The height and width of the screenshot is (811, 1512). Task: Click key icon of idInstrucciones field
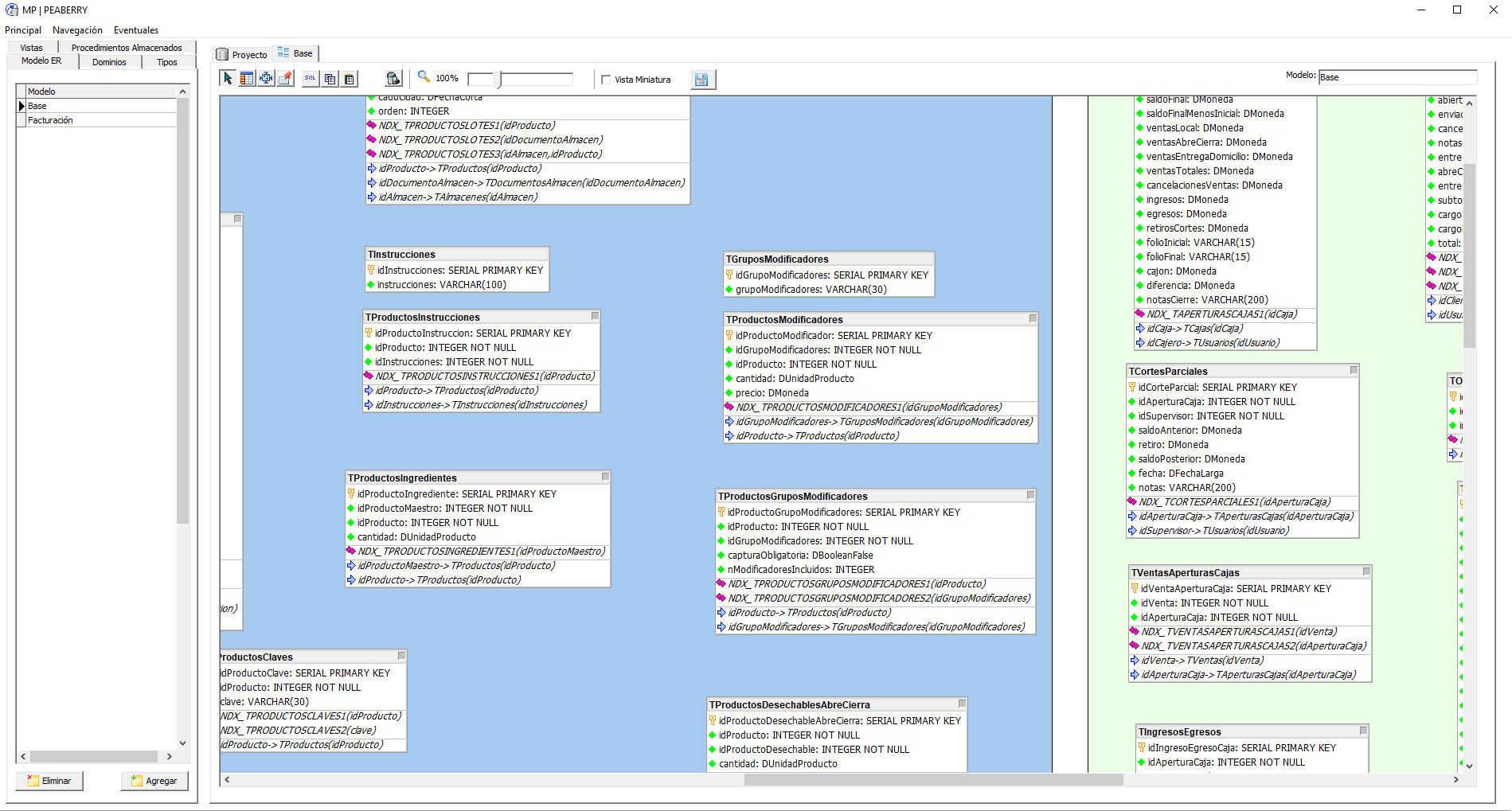click(370, 270)
